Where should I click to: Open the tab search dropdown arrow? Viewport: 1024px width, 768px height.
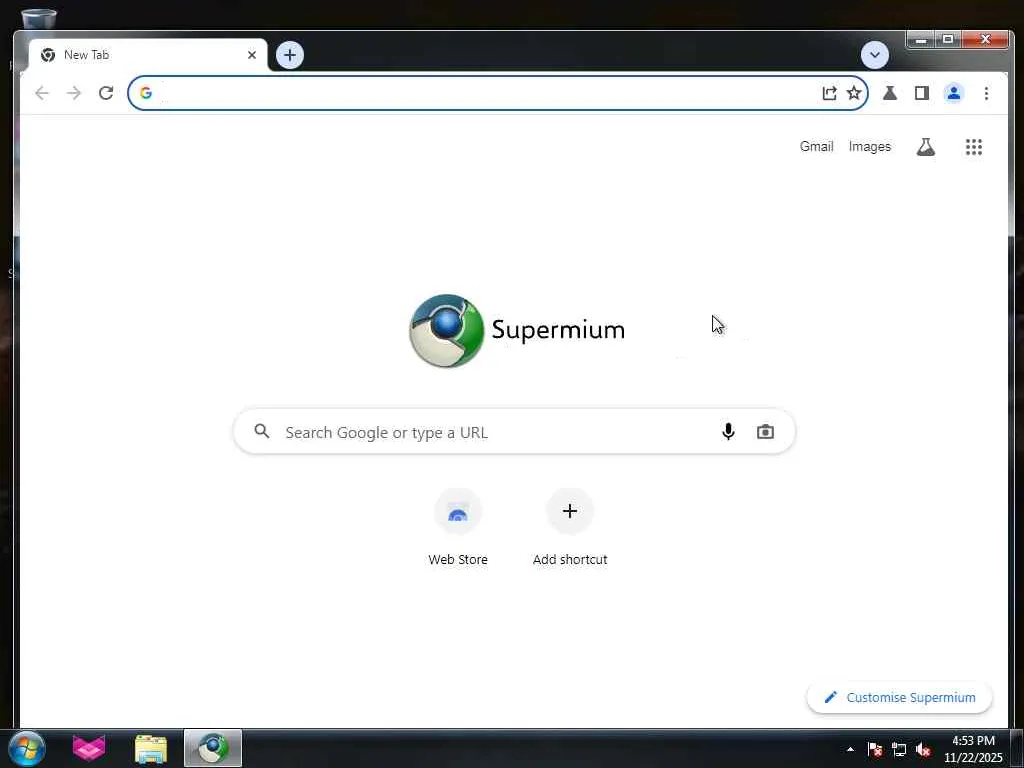(874, 55)
